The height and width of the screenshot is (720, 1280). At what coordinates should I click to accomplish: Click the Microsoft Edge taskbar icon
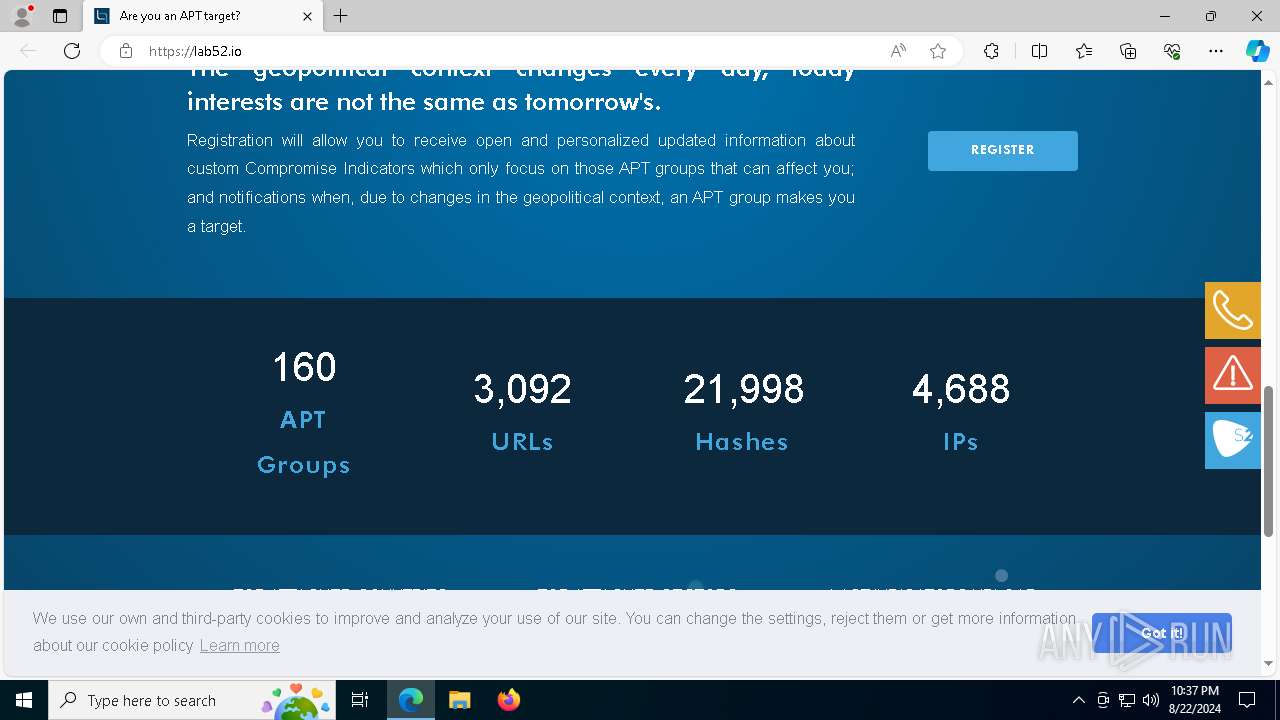coord(411,700)
